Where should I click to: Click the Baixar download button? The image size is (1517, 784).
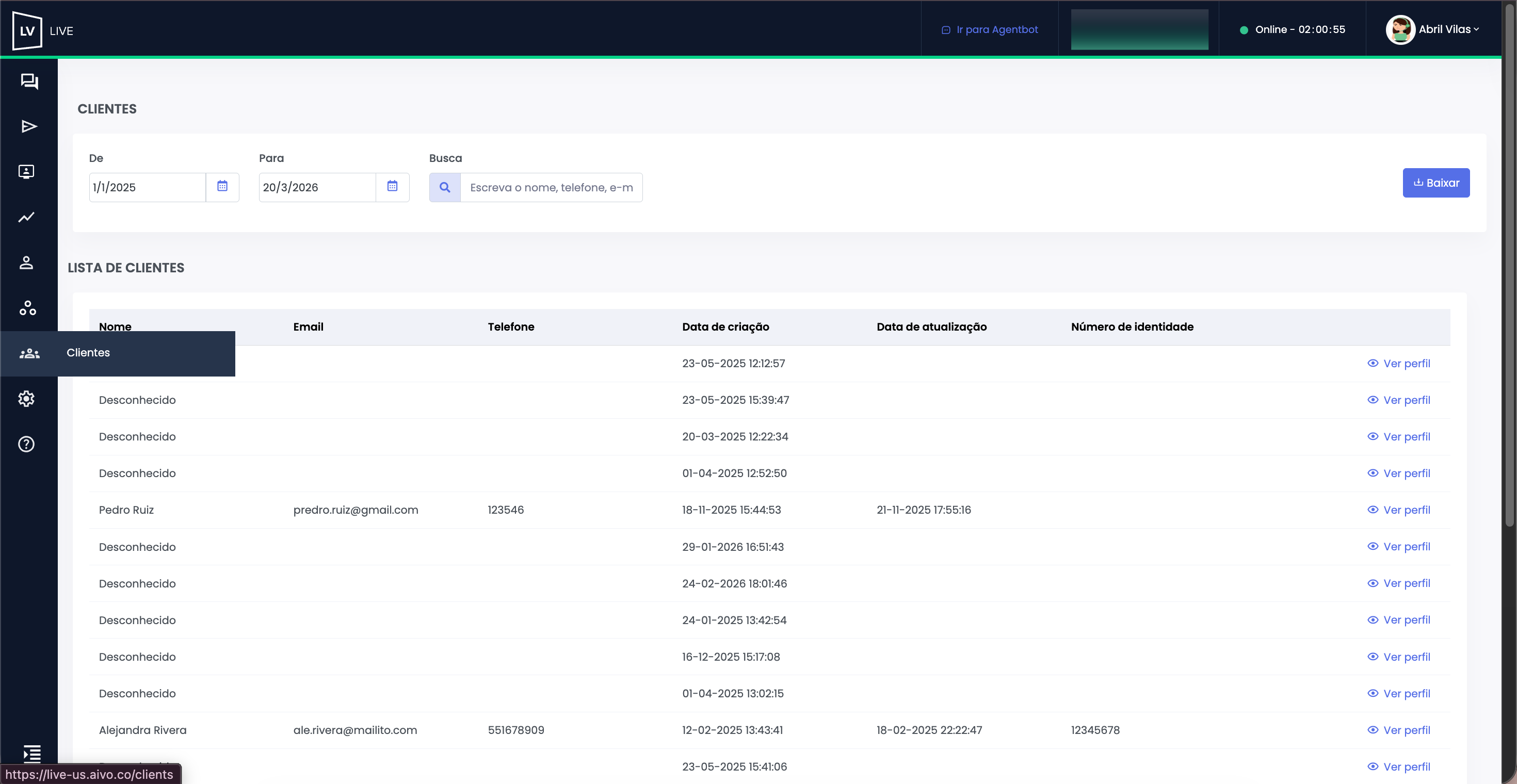[x=1435, y=183]
